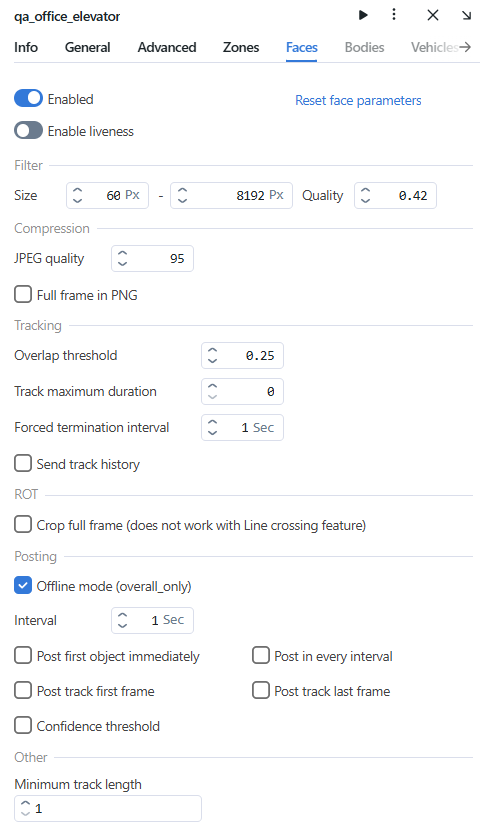Enable Post track last frame checkbox
491x832 pixels.
click(261, 690)
